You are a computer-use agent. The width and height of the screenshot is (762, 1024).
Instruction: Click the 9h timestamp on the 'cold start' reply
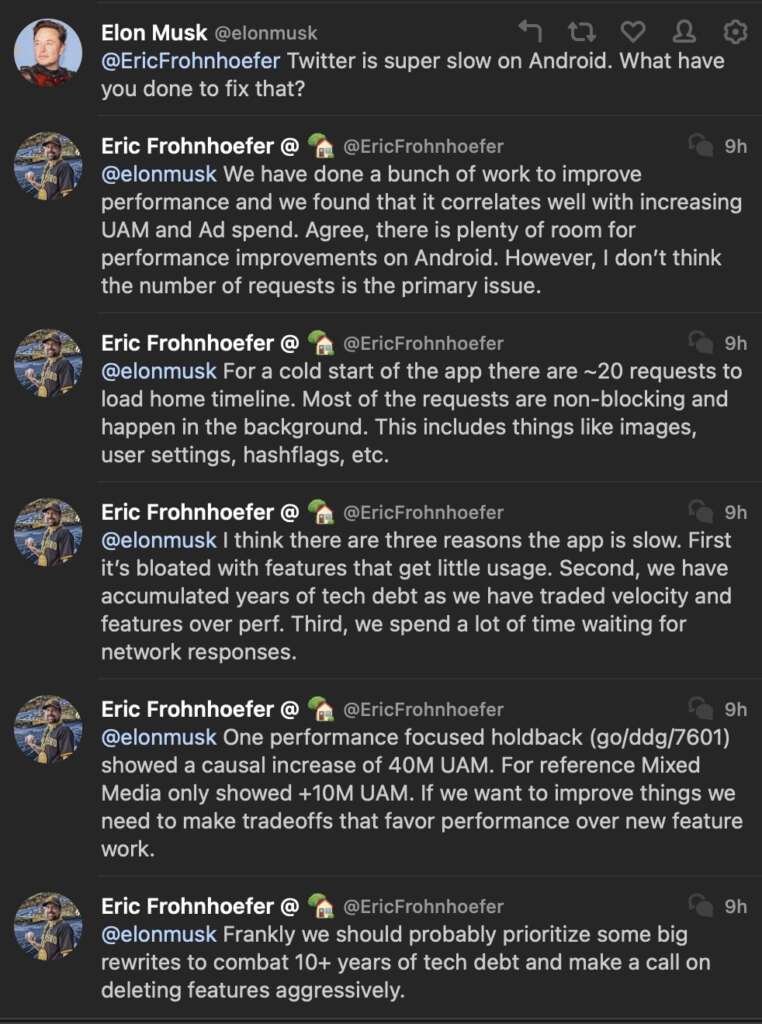click(736, 343)
